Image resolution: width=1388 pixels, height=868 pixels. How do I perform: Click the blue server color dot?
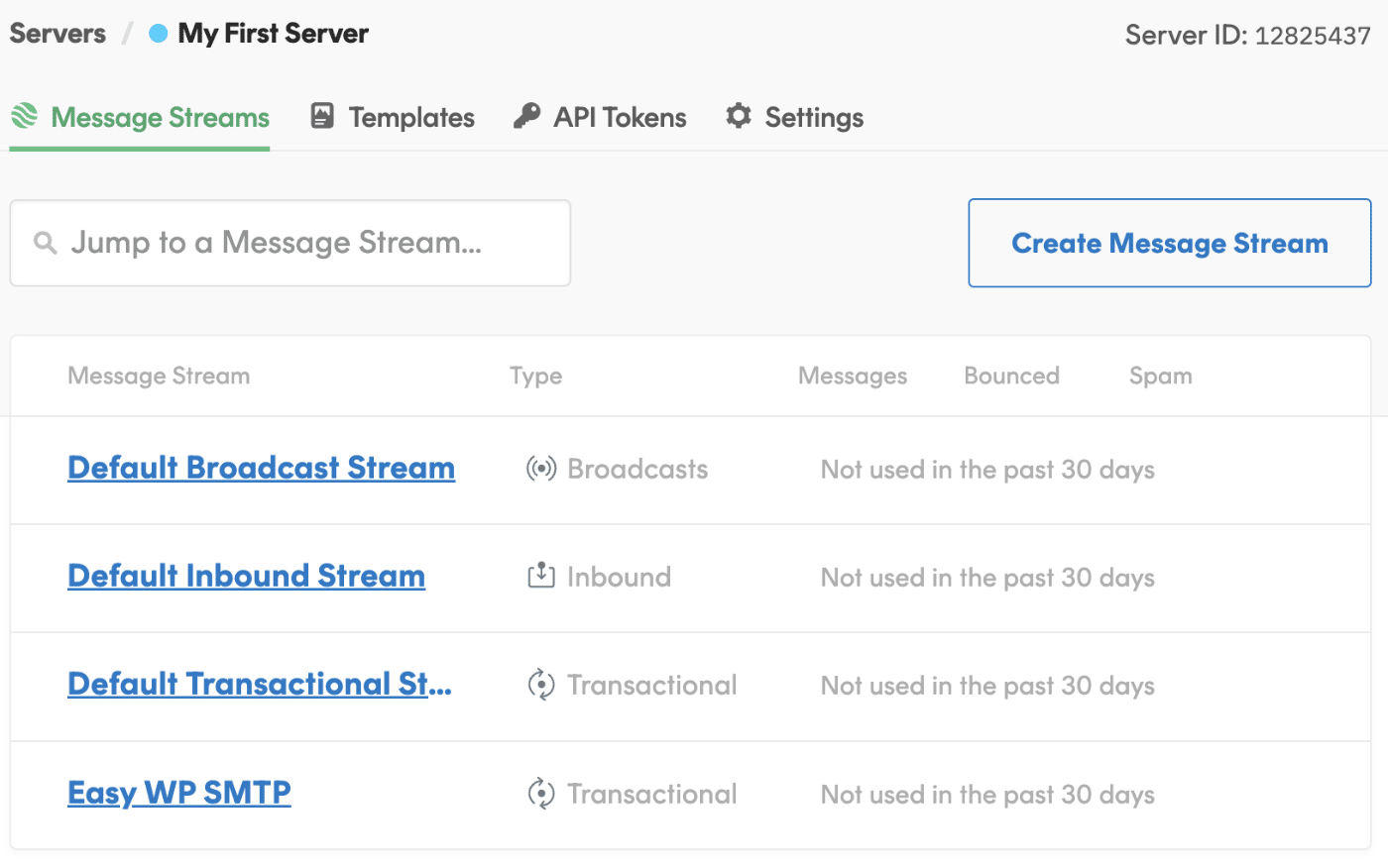click(x=158, y=34)
